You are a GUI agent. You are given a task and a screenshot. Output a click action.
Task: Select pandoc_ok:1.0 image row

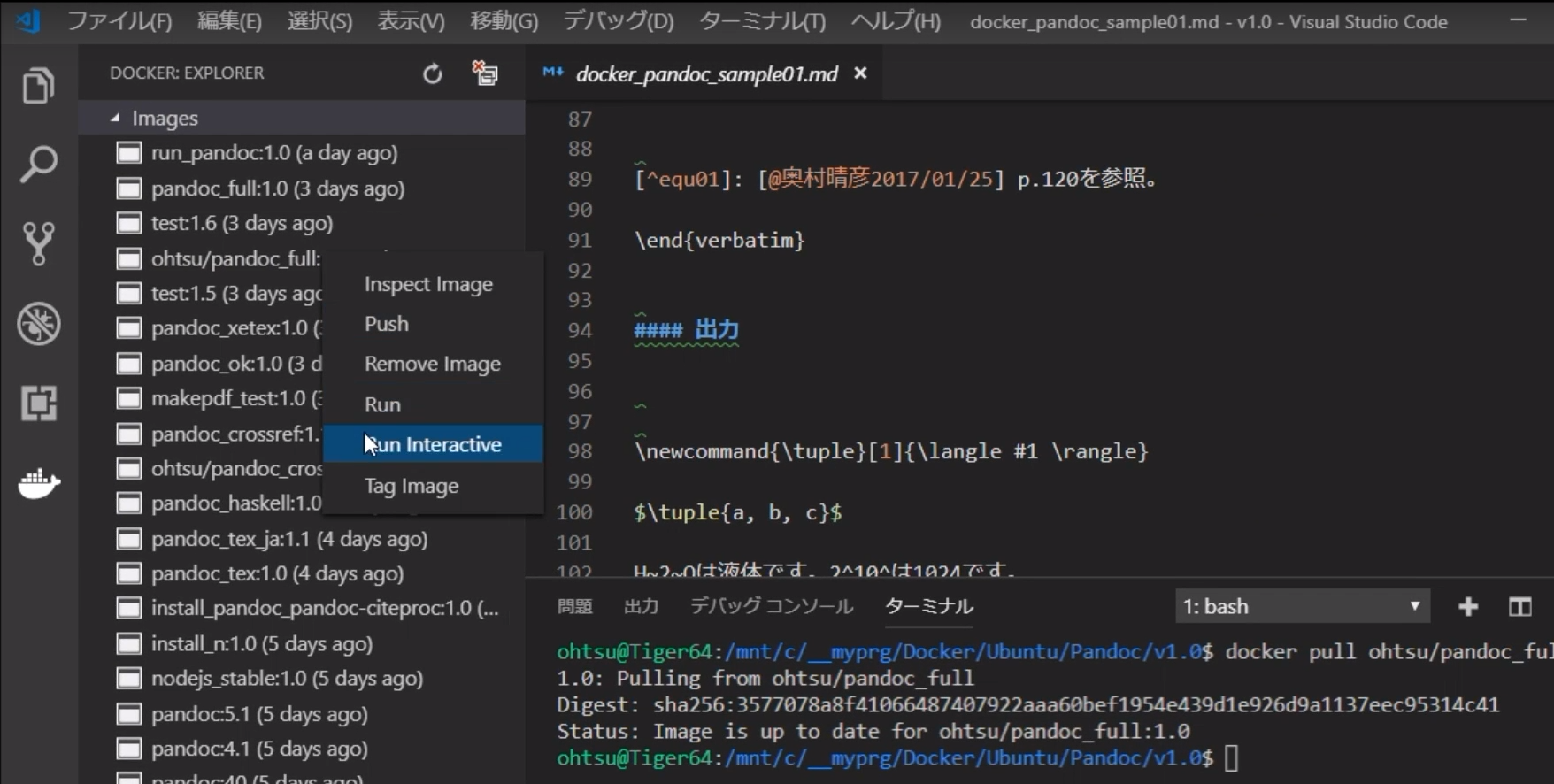coord(202,364)
